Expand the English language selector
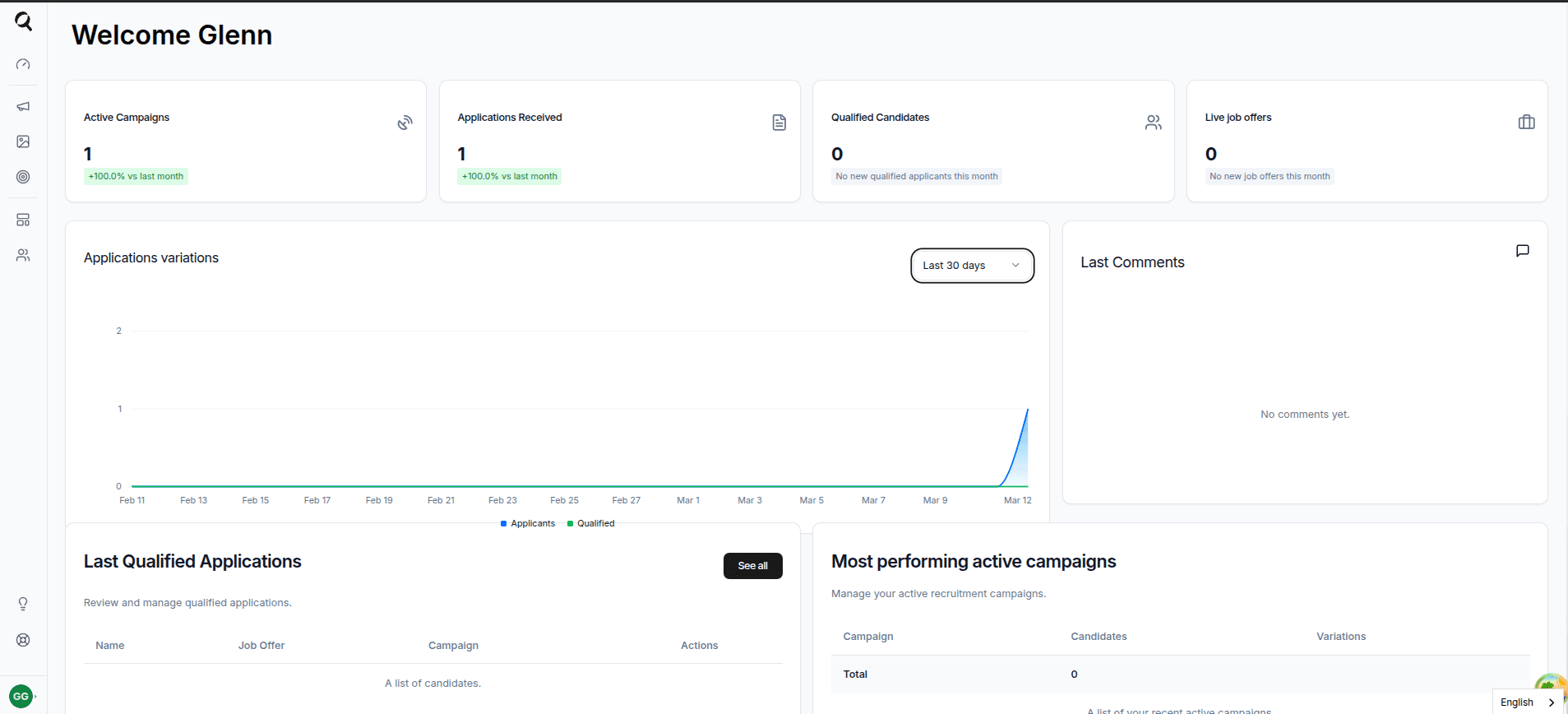The width and height of the screenshot is (1568, 714). coord(1527,702)
